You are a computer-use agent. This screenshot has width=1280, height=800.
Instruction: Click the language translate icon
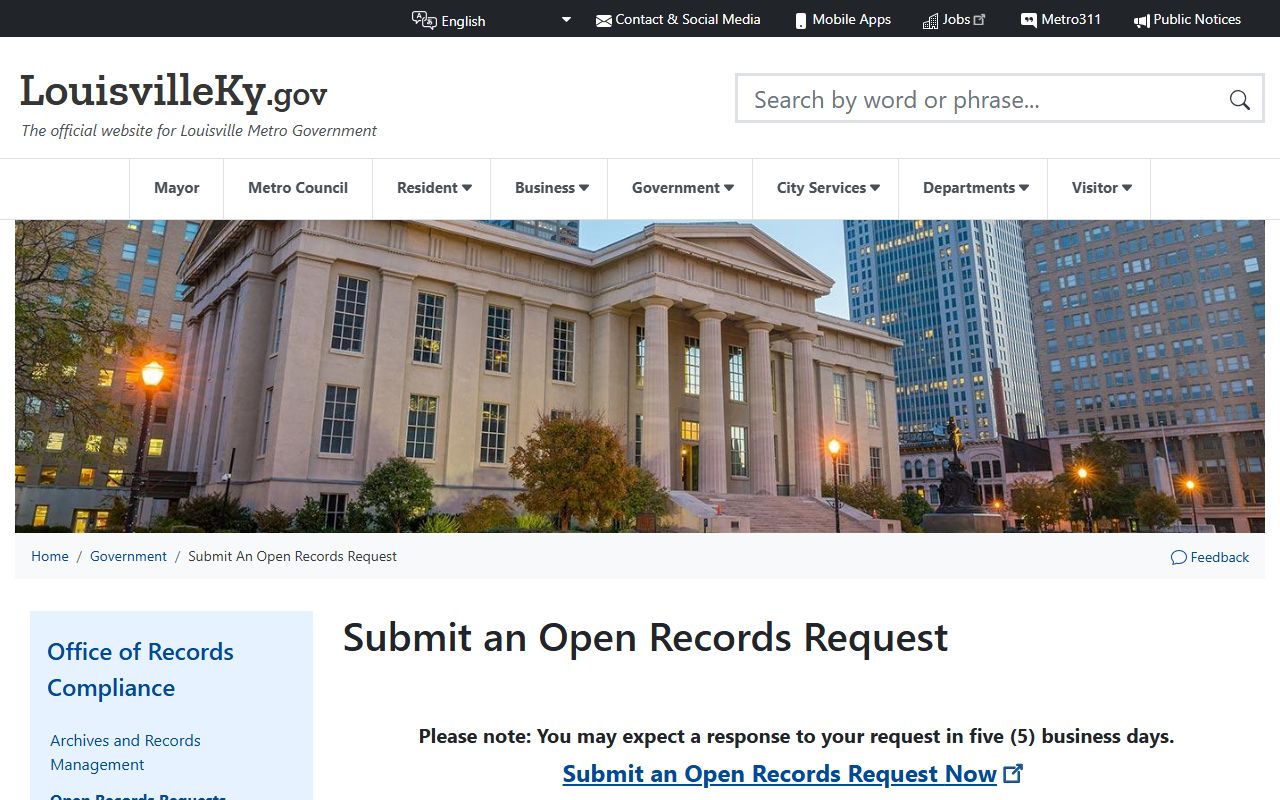(424, 20)
